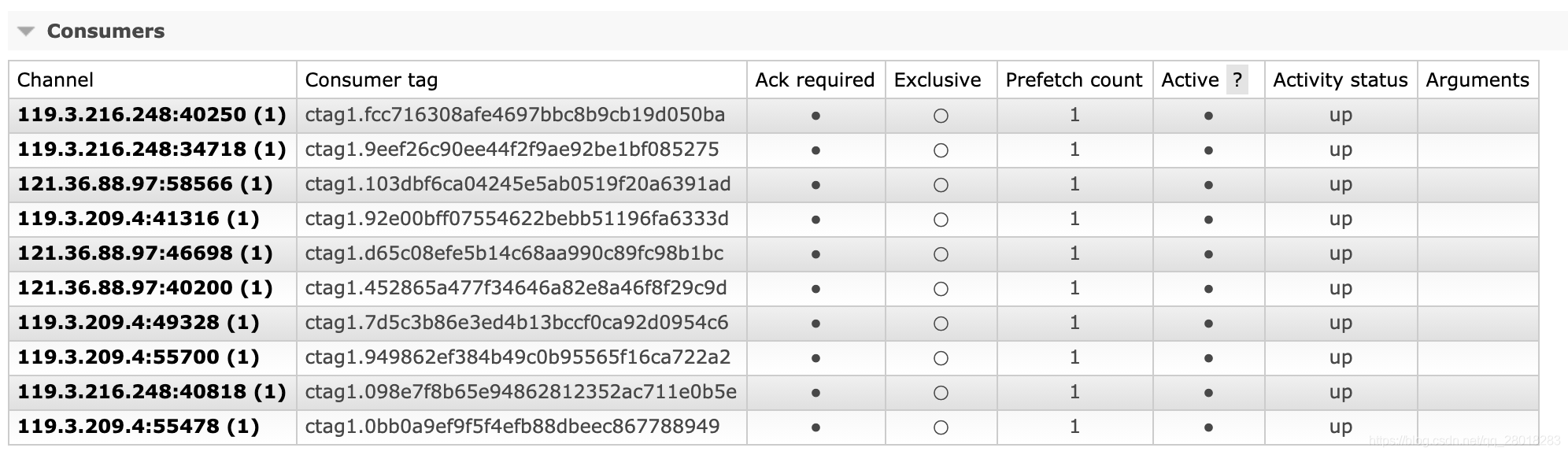Open channel 121.36.88.97:58566 (1)
This screenshot has width=1568, height=455.
[x=145, y=184]
